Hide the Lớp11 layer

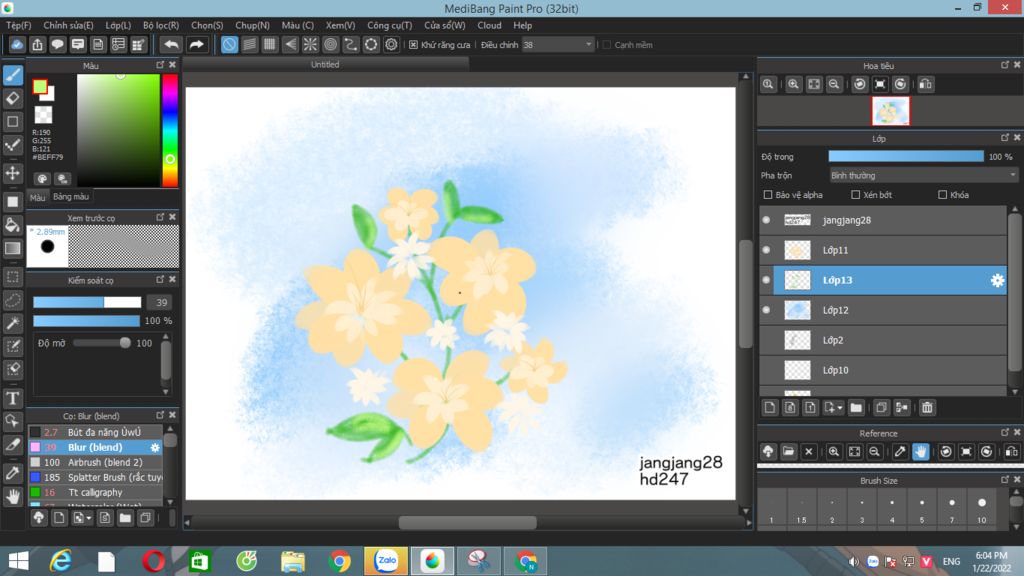pyautogui.click(x=767, y=250)
